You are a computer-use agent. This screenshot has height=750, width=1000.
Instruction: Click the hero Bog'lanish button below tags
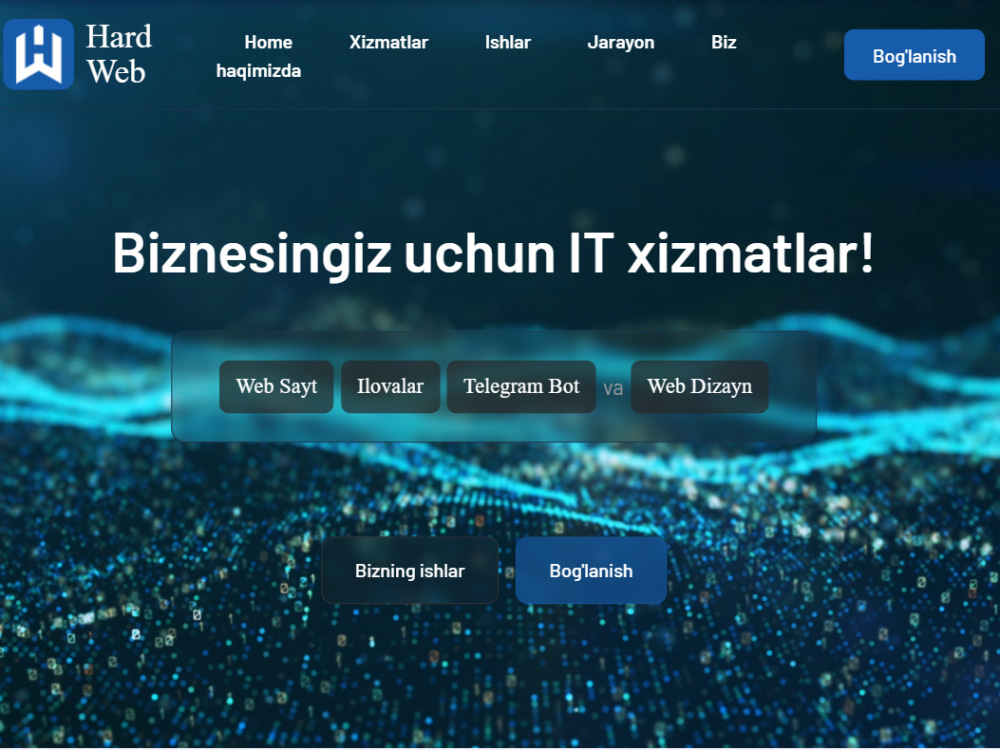591,571
